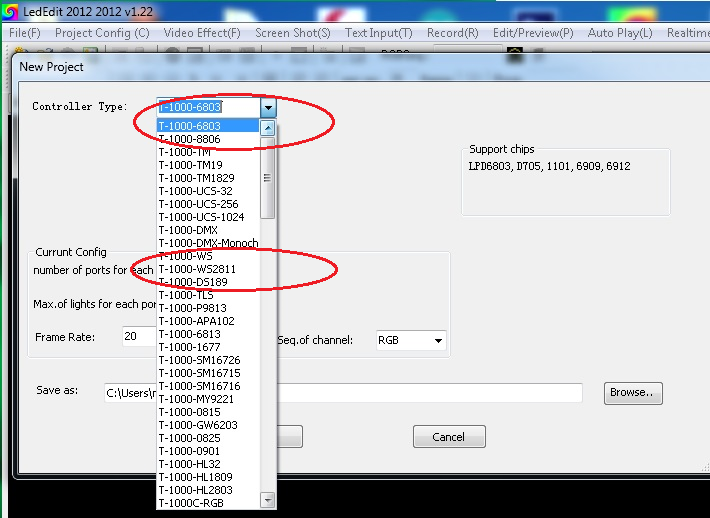Click the LedEdit app icon in title bar
This screenshot has width=710, height=518.
[x=10, y=11]
